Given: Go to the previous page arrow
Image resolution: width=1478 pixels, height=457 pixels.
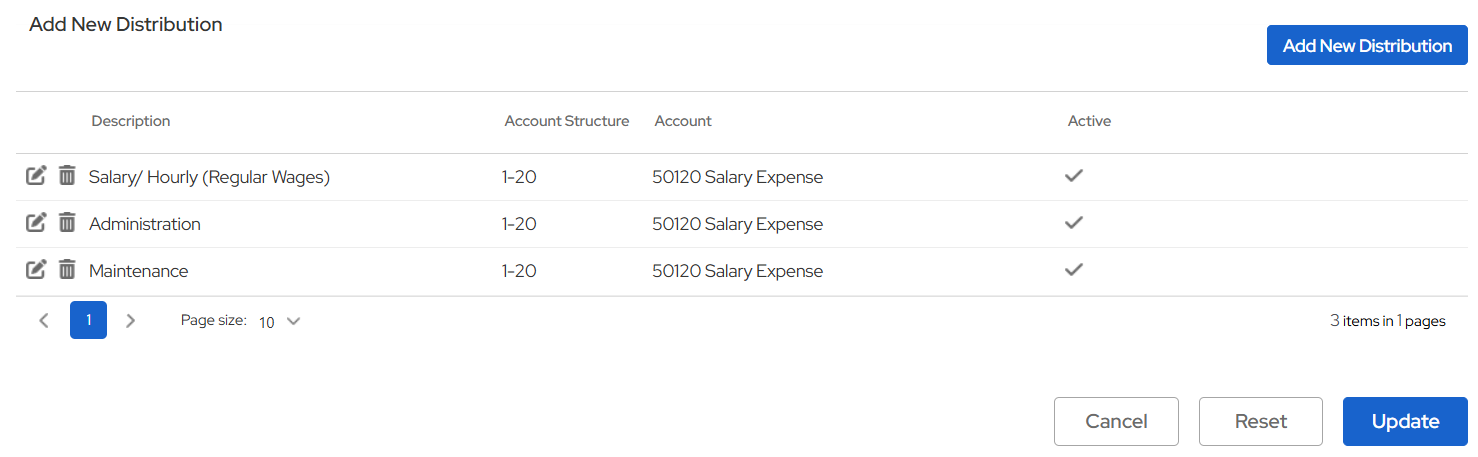Looking at the screenshot, I should tap(43, 321).
